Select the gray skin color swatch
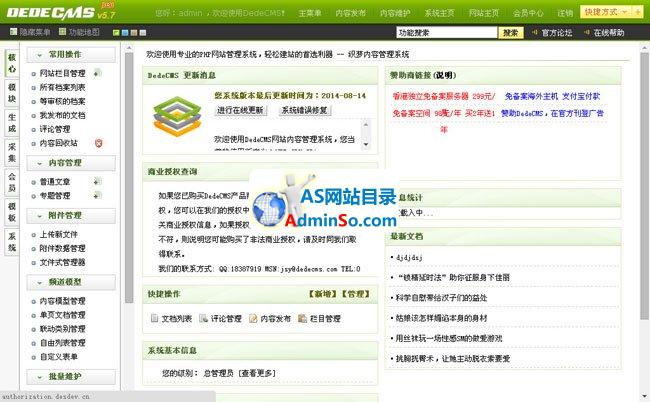650x402 pixels. point(143,32)
